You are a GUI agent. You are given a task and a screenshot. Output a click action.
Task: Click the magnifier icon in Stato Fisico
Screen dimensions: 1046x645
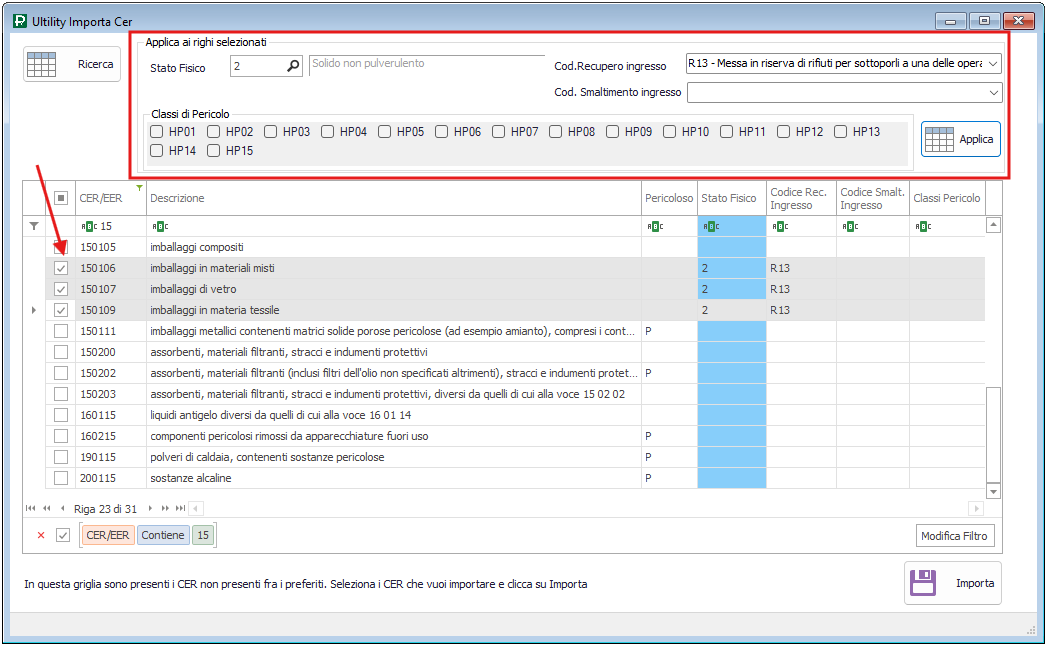click(293, 67)
